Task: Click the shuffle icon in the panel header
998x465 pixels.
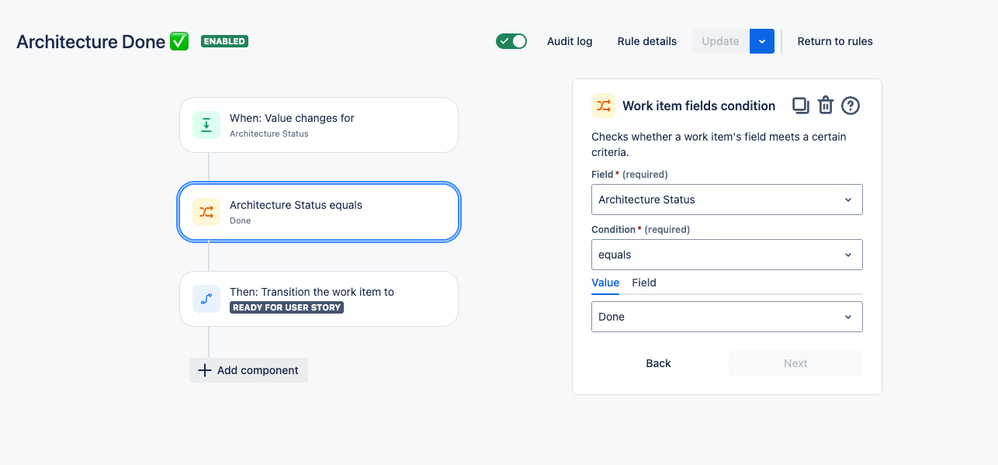Action: pyautogui.click(x=603, y=106)
